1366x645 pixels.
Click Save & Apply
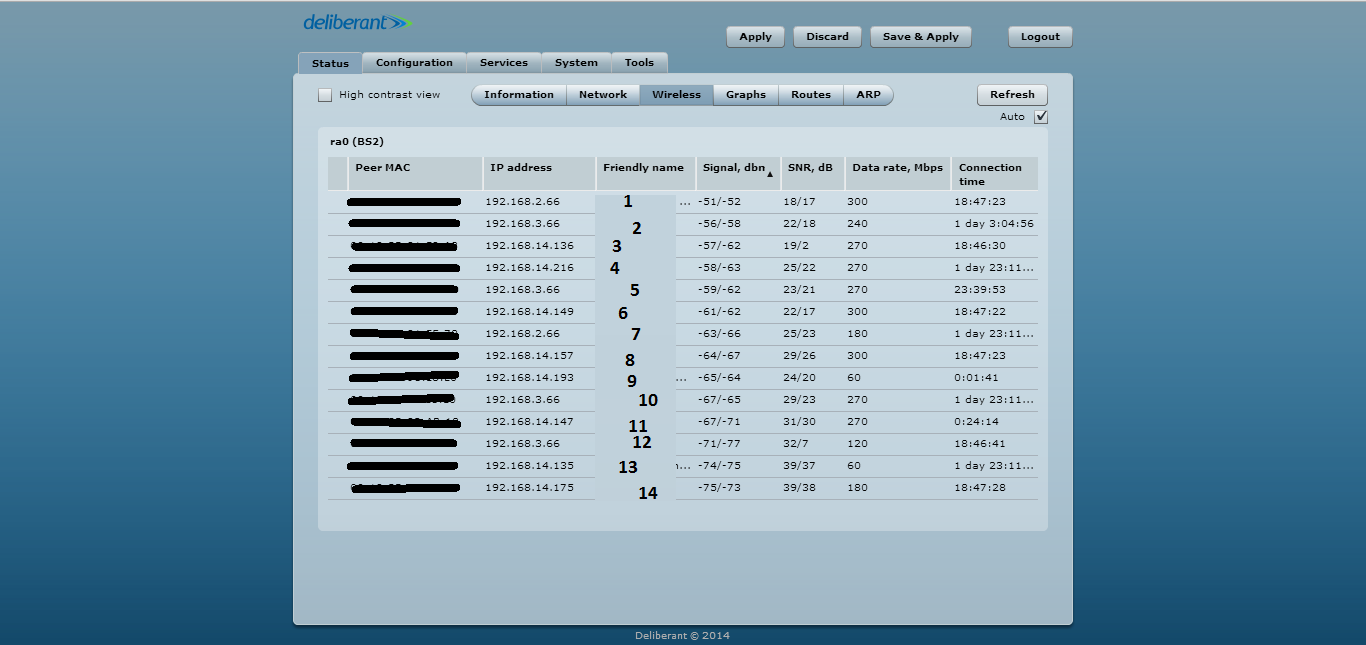(920, 37)
